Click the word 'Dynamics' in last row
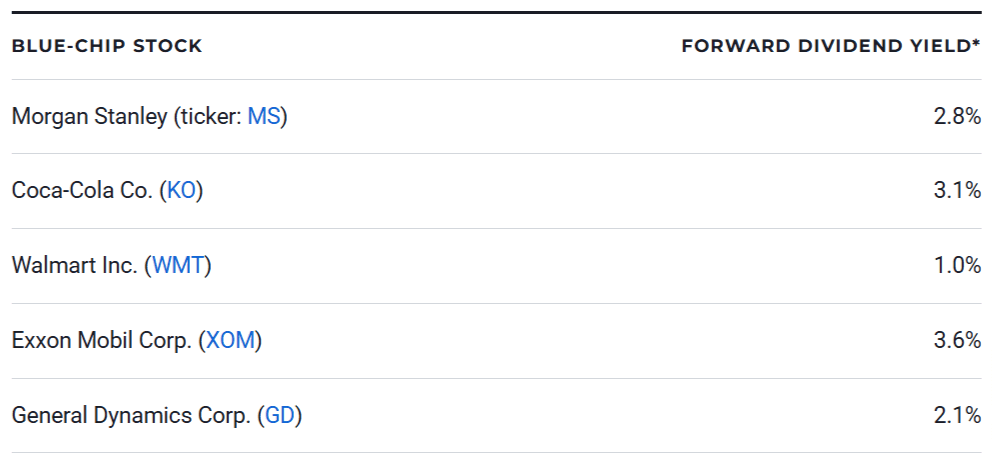The height and width of the screenshot is (476, 992). click(135, 415)
